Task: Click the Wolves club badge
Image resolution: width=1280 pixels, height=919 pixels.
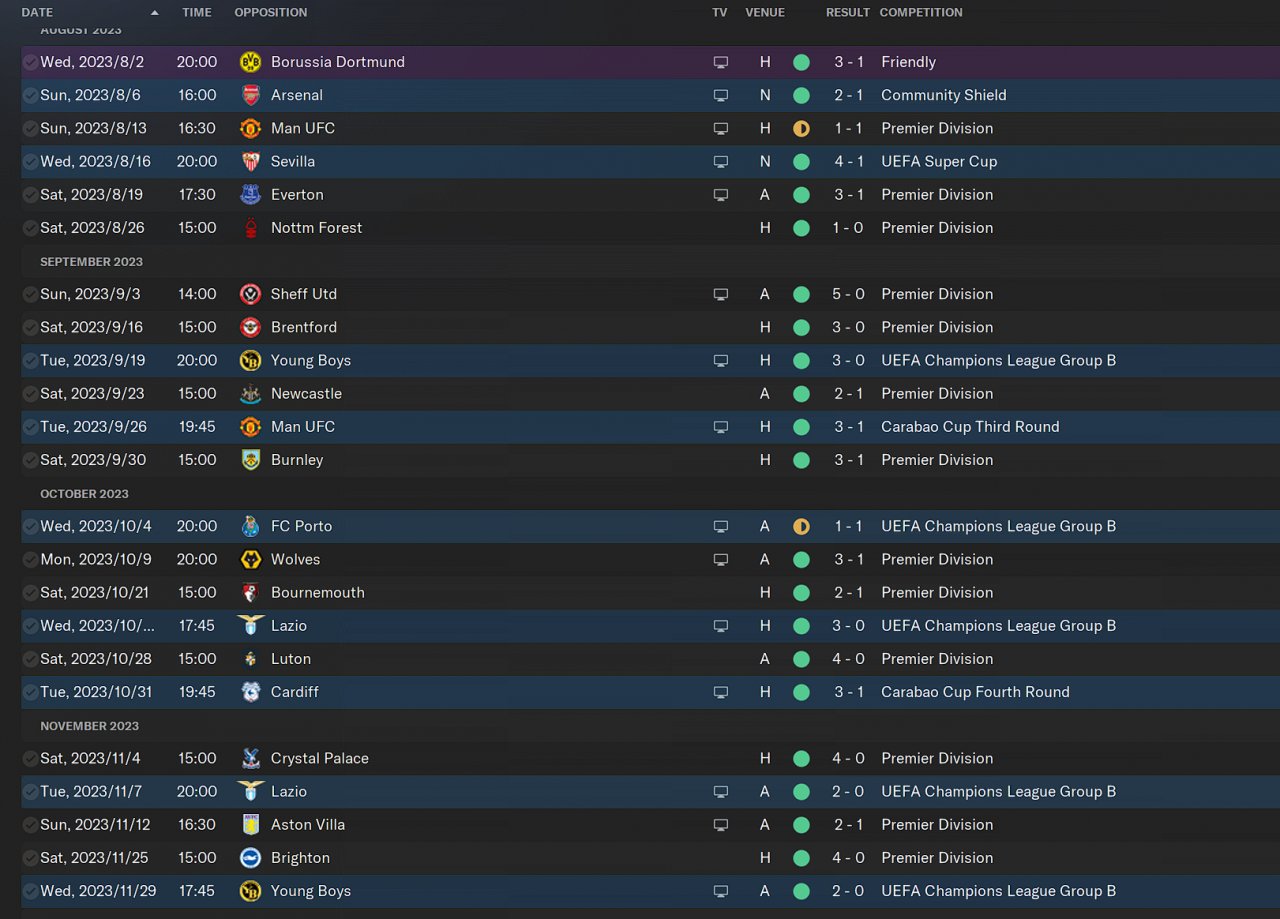Action: click(250, 559)
